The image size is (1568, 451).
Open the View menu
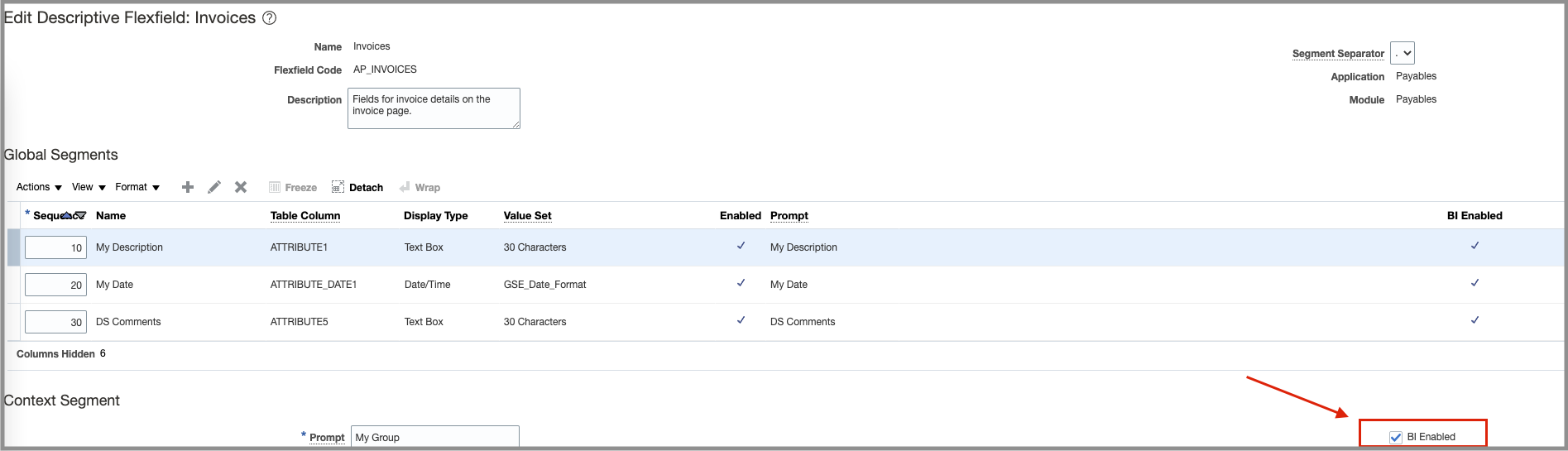point(89,187)
